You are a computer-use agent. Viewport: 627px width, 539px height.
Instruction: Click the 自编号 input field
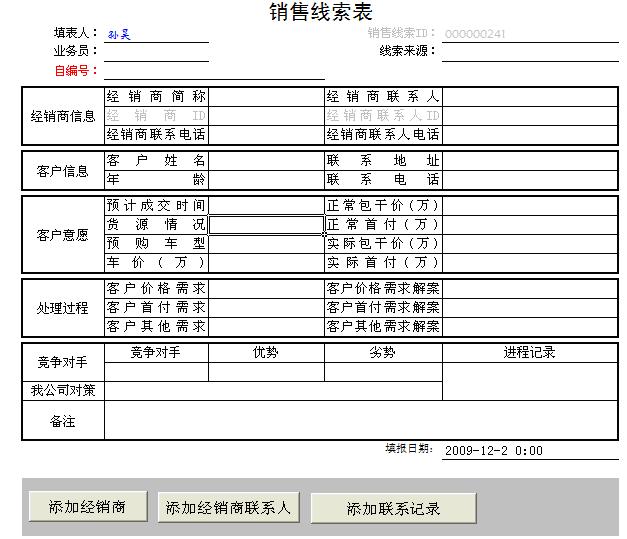click(x=214, y=71)
